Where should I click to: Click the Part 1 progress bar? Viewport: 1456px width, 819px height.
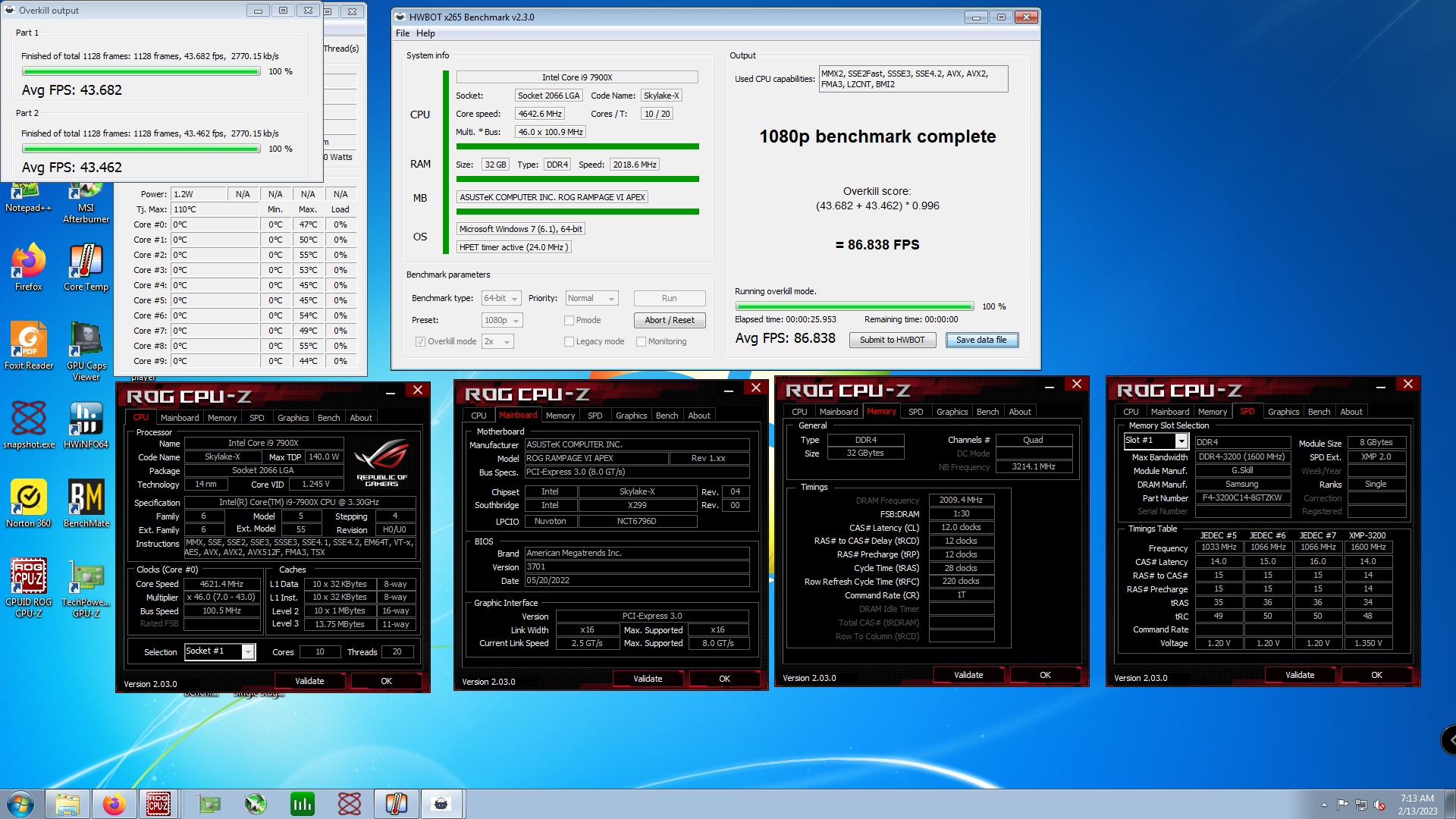141,71
